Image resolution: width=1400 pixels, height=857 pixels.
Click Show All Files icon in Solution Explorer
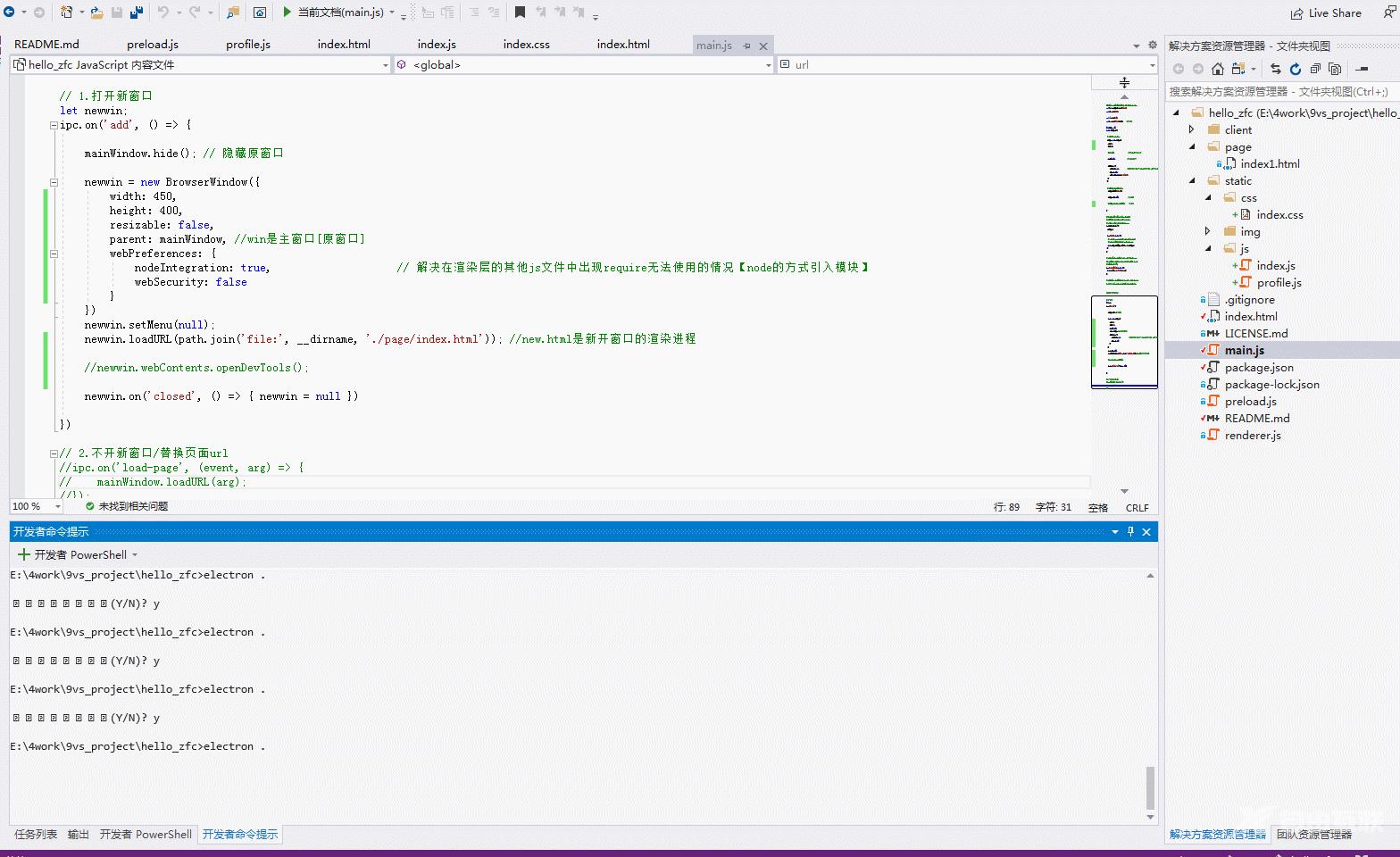[1335, 69]
